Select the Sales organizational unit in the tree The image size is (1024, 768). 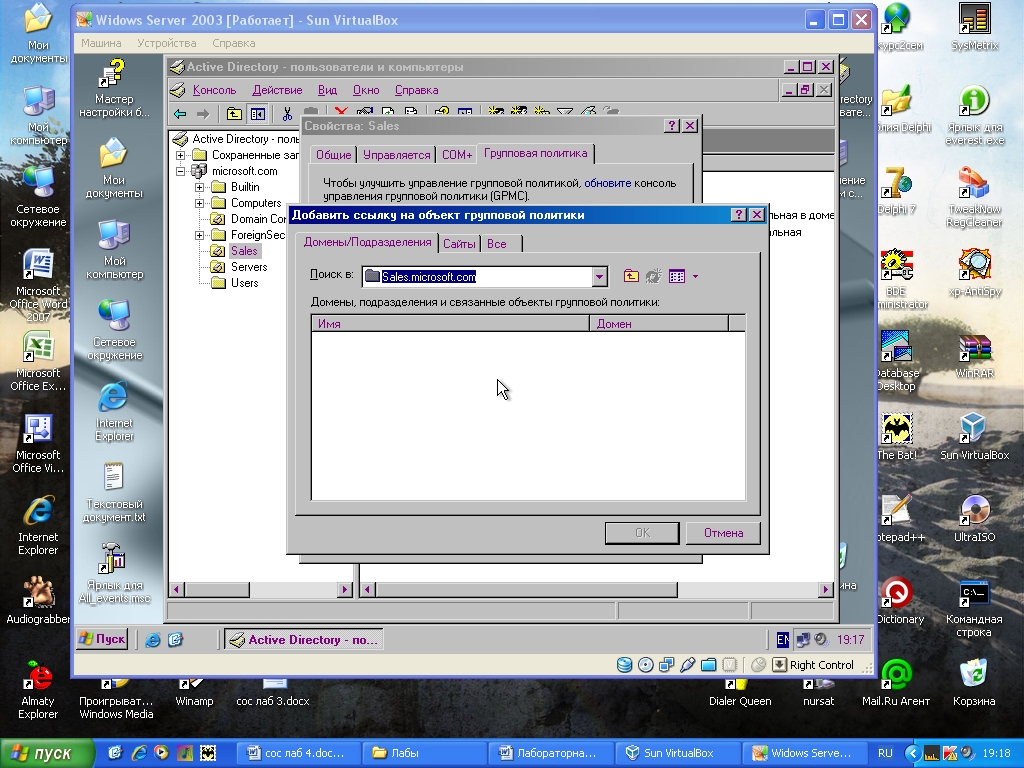[x=244, y=251]
